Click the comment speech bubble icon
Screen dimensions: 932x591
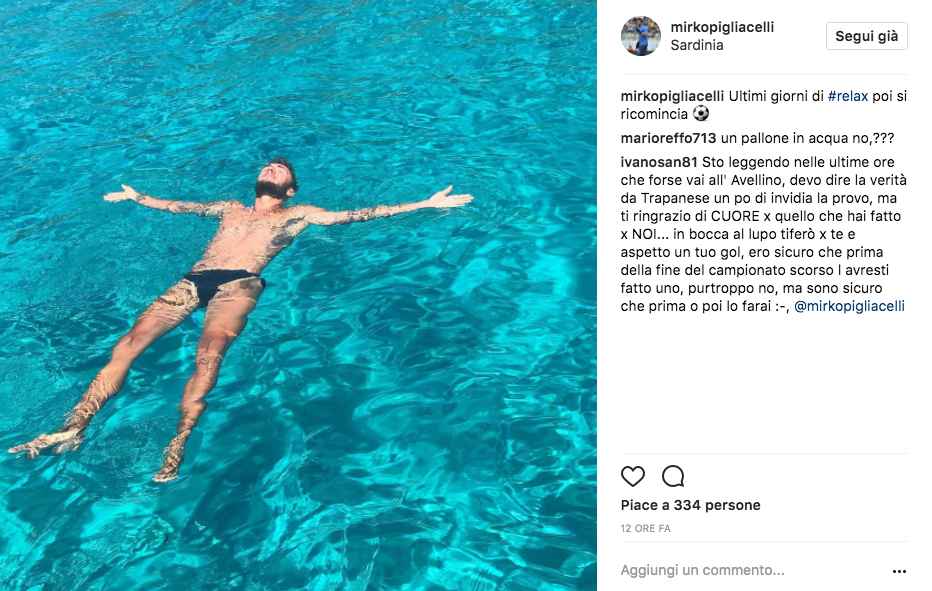(673, 476)
